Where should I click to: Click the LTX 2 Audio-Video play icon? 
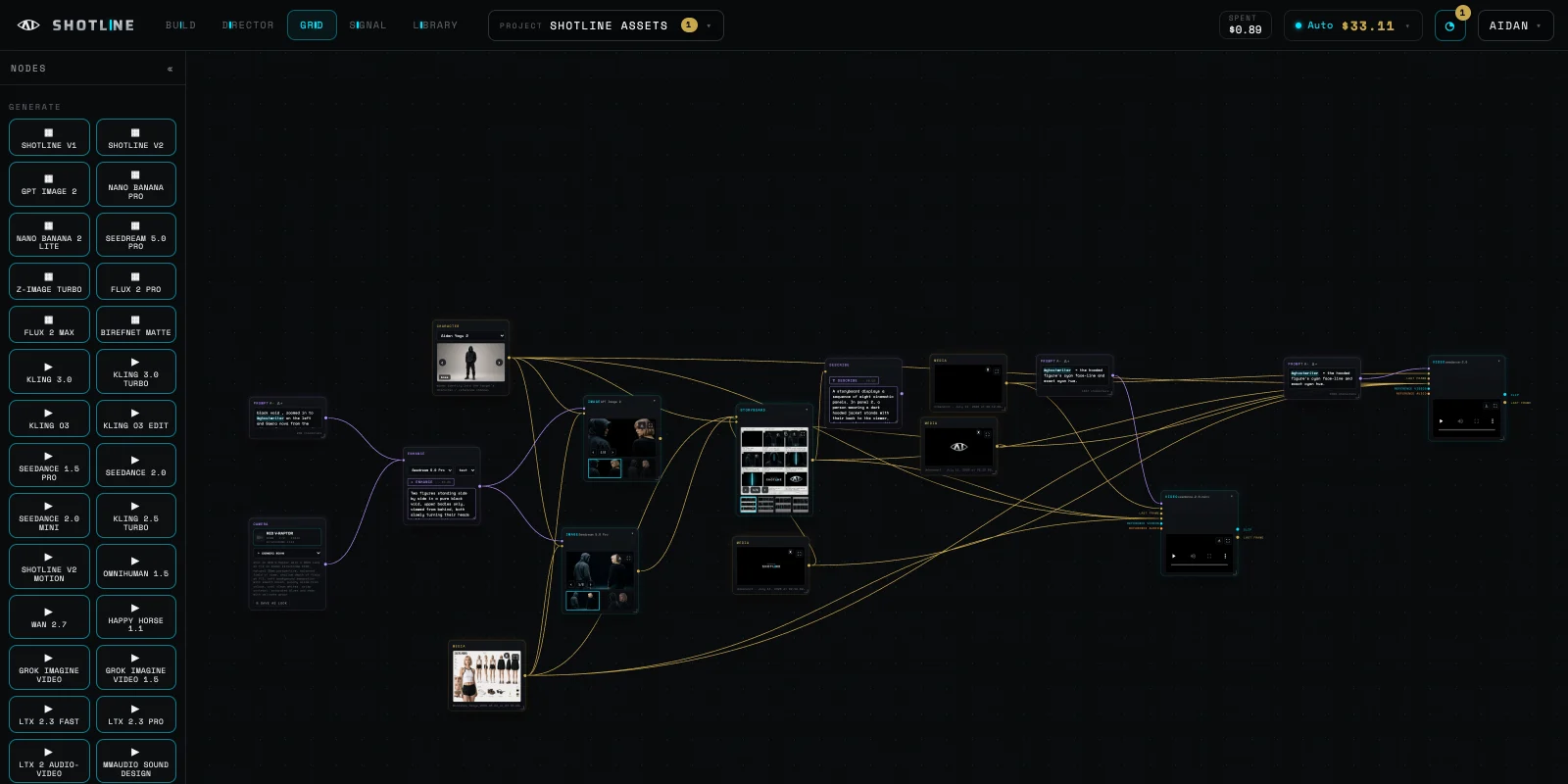[49, 753]
